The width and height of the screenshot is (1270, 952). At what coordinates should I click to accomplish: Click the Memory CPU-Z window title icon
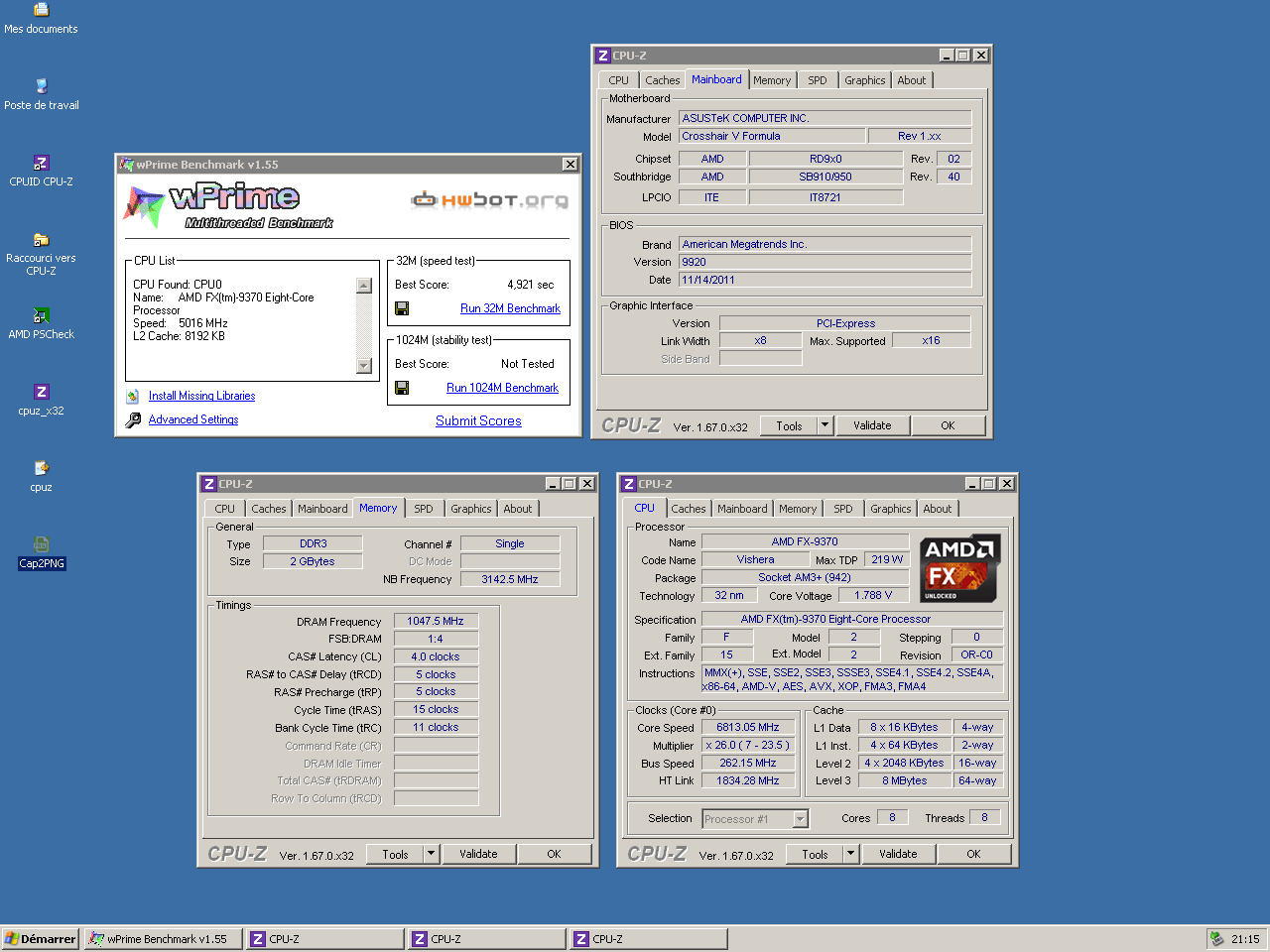[x=208, y=484]
